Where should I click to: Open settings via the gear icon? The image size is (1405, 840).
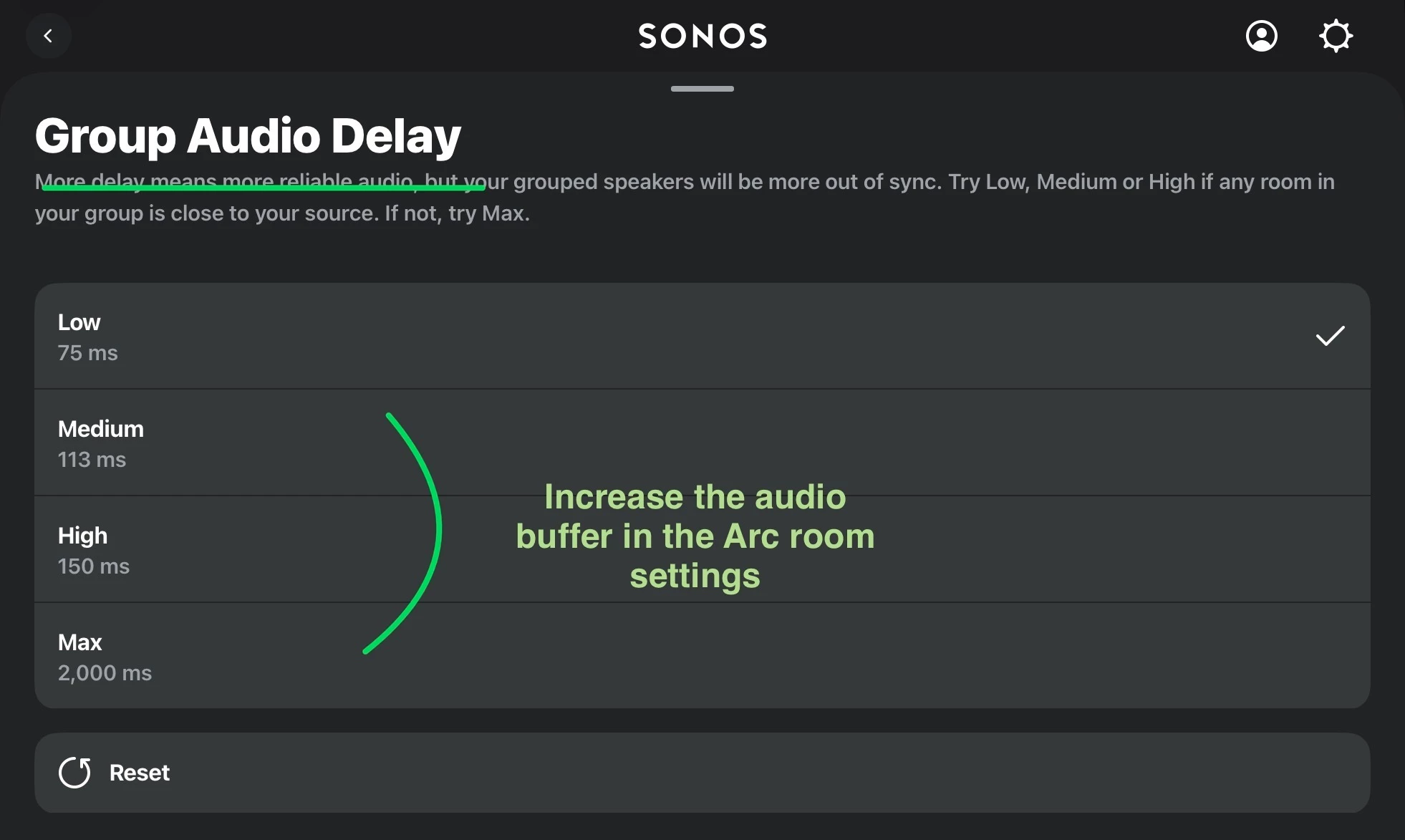1336,36
